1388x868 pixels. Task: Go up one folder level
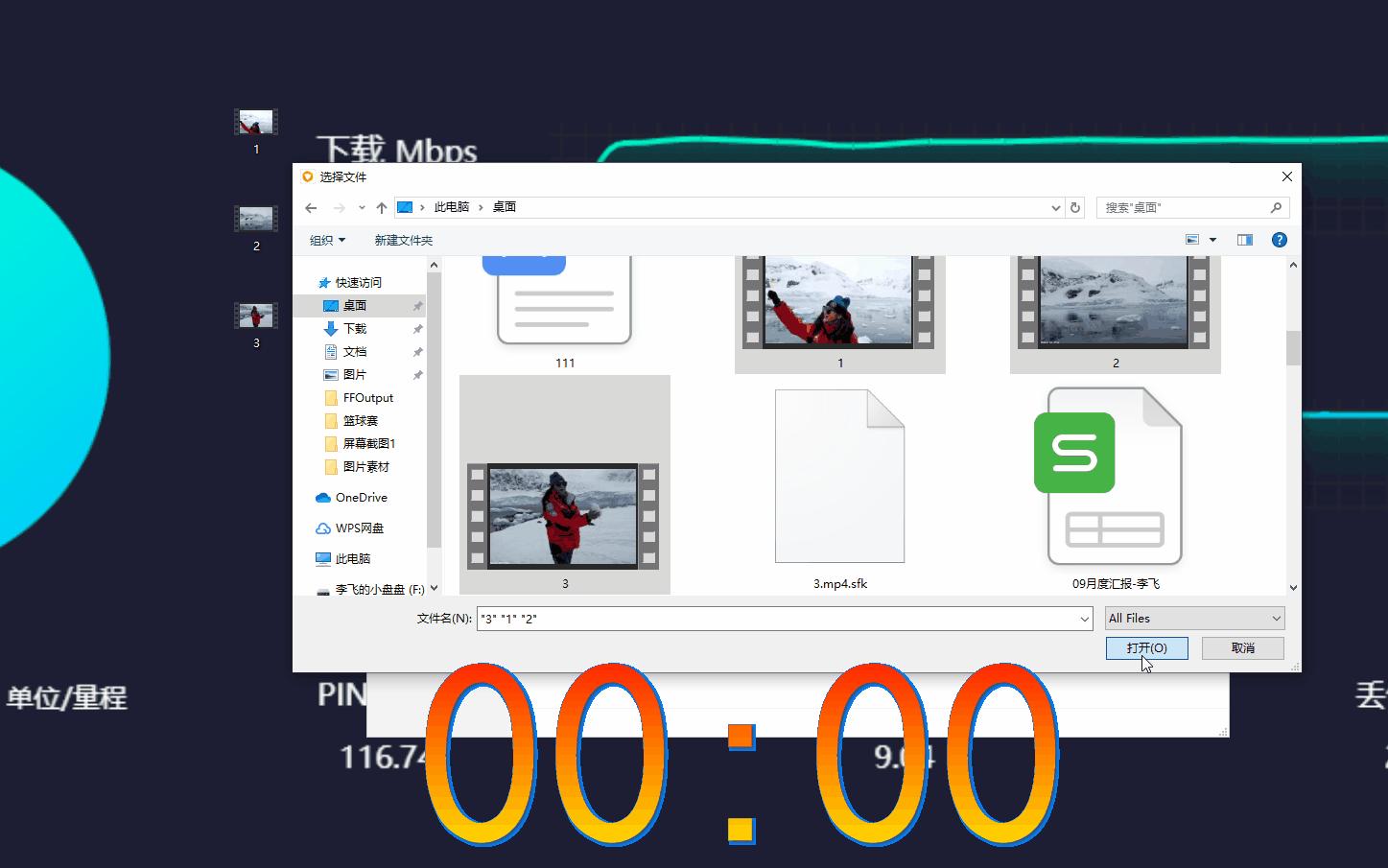(382, 208)
